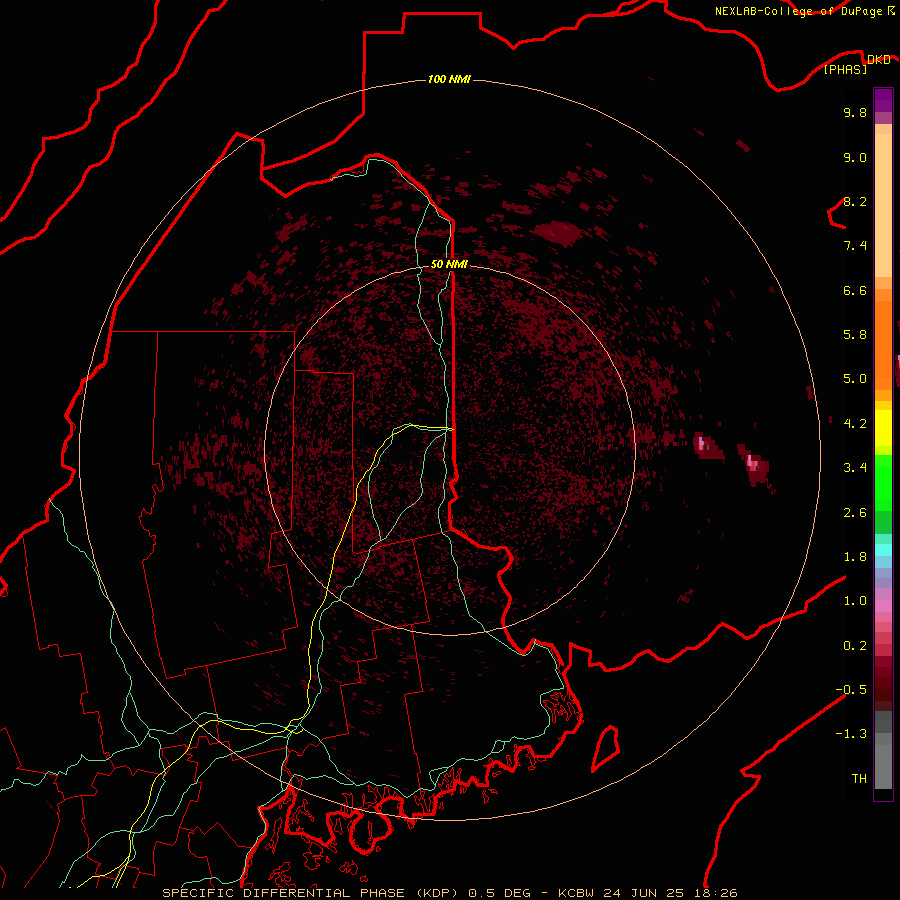
Task: Click the 9.8 value on the color scale
Action: coord(855,112)
